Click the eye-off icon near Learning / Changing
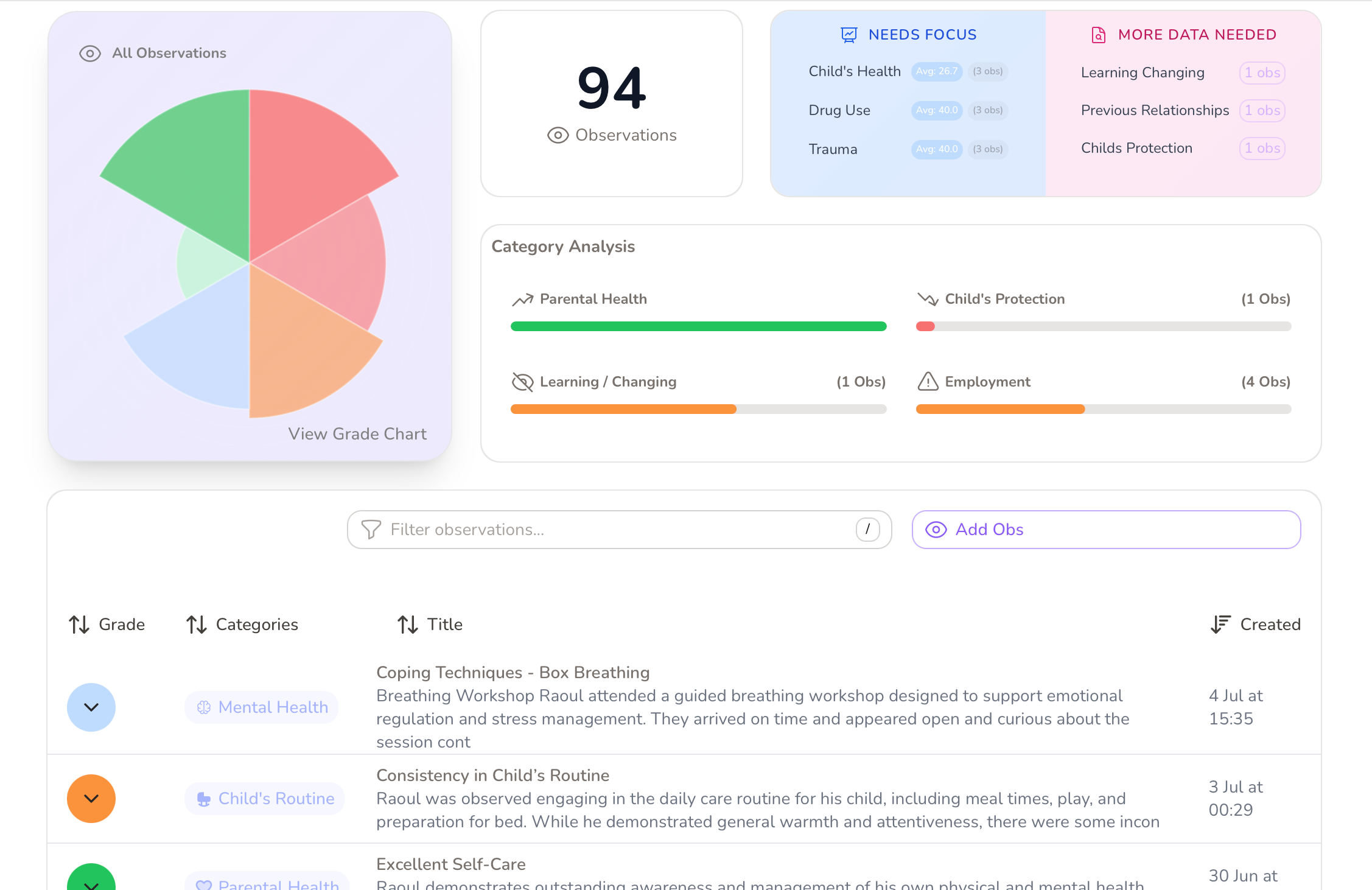The image size is (1372, 890). coord(522,382)
